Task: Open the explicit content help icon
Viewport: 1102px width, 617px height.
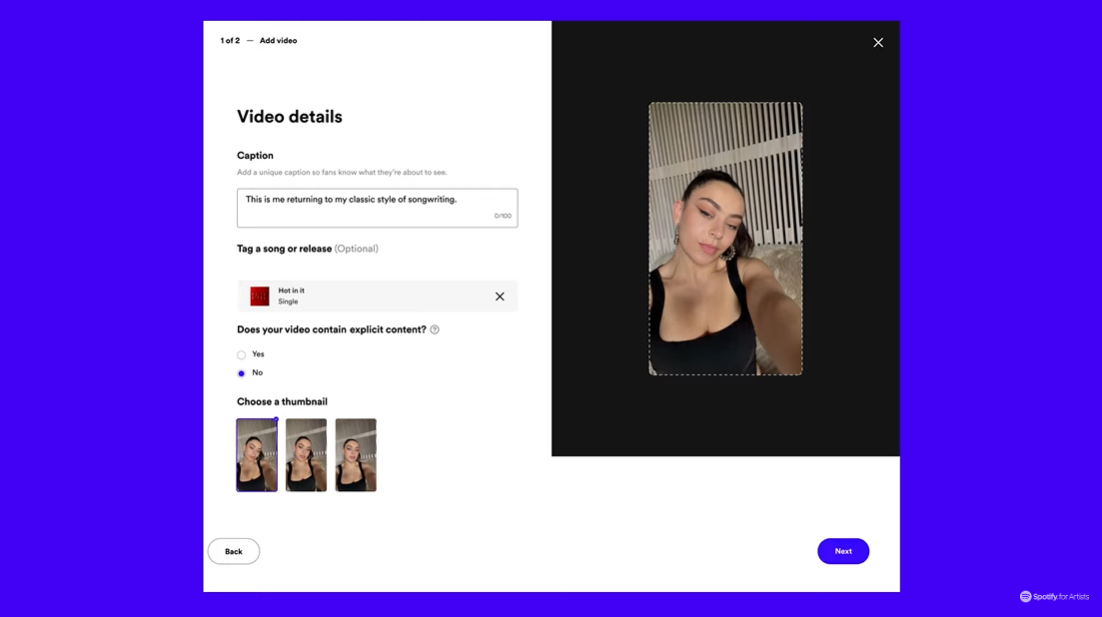Action: click(434, 330)
